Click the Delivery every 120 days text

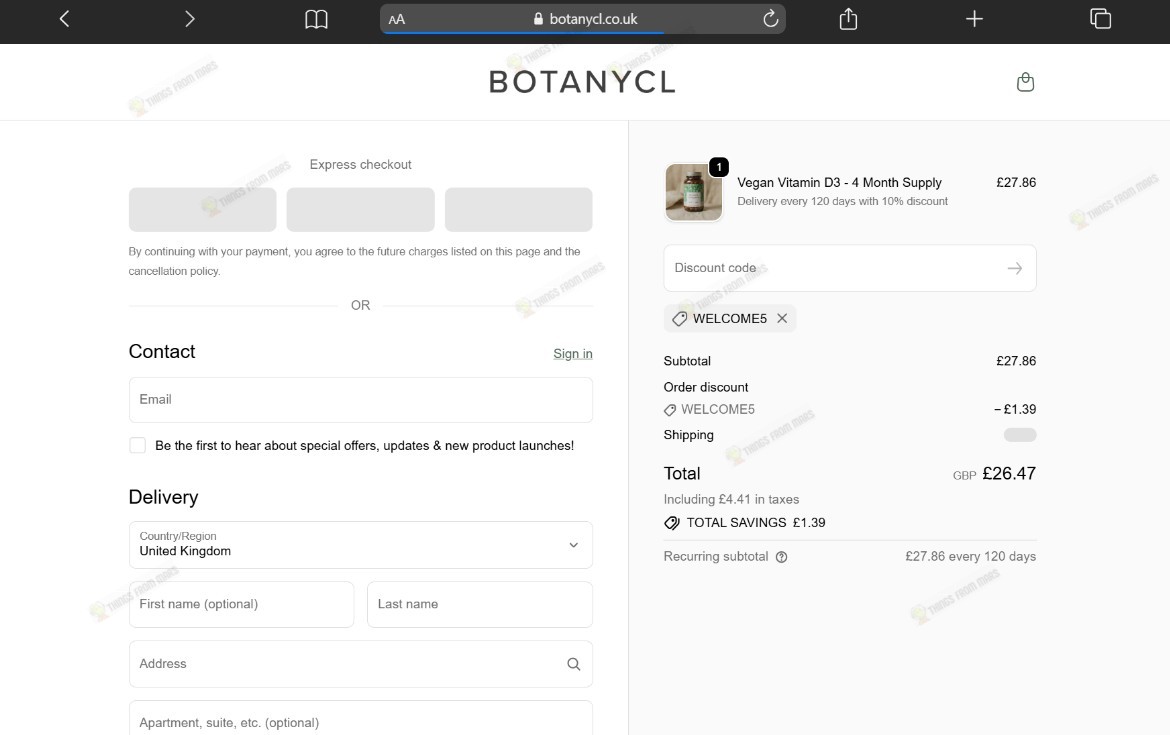click(842, 201)
